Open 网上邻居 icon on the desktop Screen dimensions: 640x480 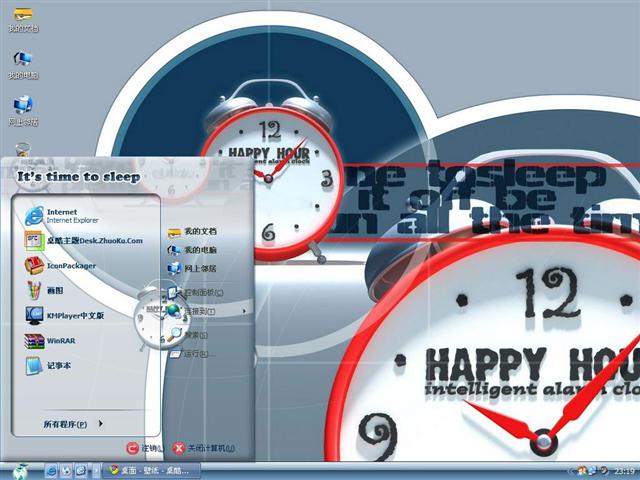click(23, 111)
